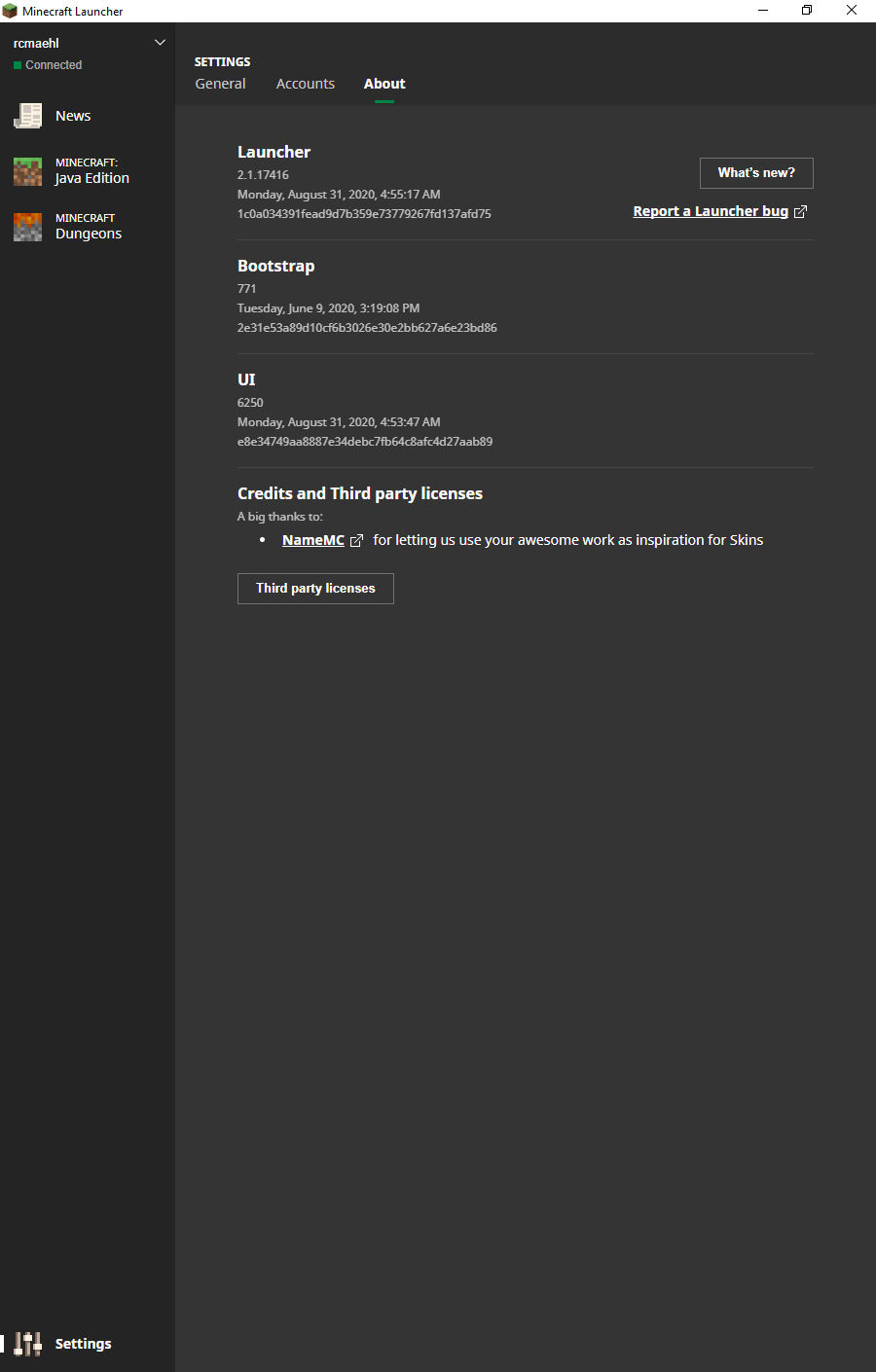
Task: Visit the NameMC link
Action: point(312,540)
